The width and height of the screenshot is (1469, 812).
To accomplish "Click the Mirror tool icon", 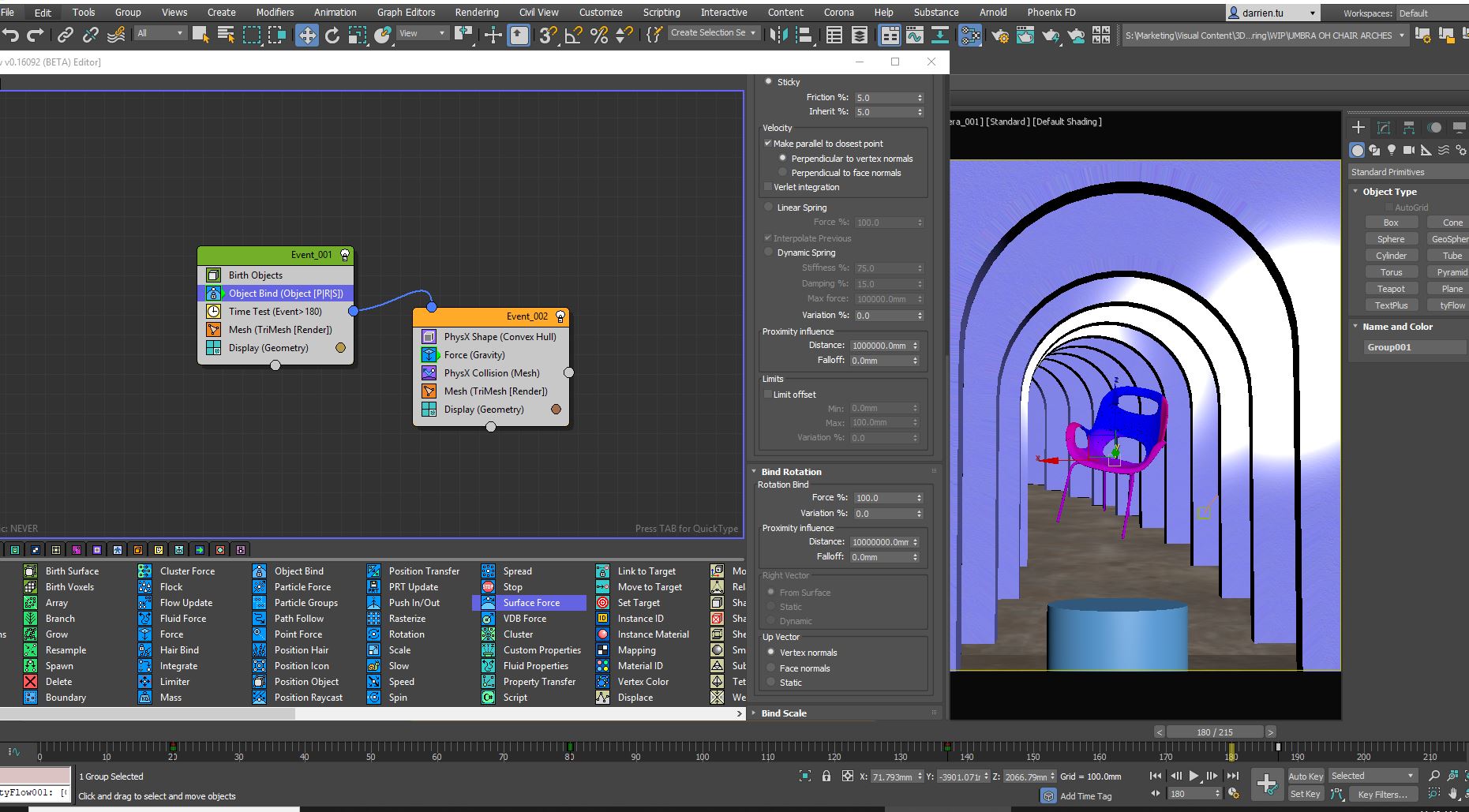I will pos(778,35).
